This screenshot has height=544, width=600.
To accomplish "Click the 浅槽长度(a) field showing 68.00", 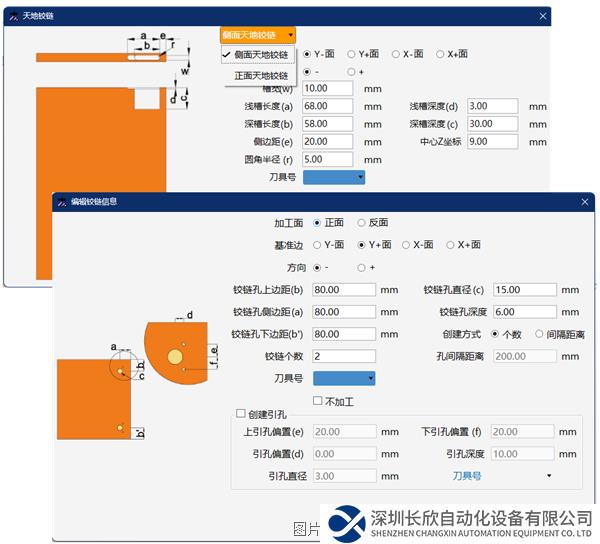I will coord(328,106).
